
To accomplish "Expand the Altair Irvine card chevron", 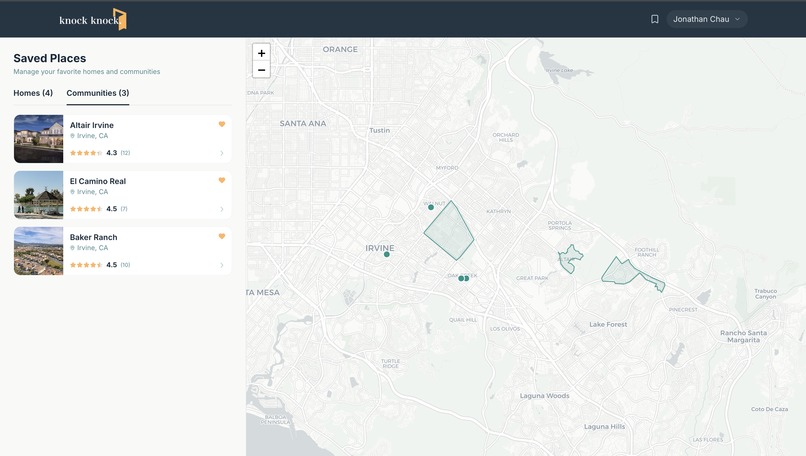I will (x=222, y=153).
